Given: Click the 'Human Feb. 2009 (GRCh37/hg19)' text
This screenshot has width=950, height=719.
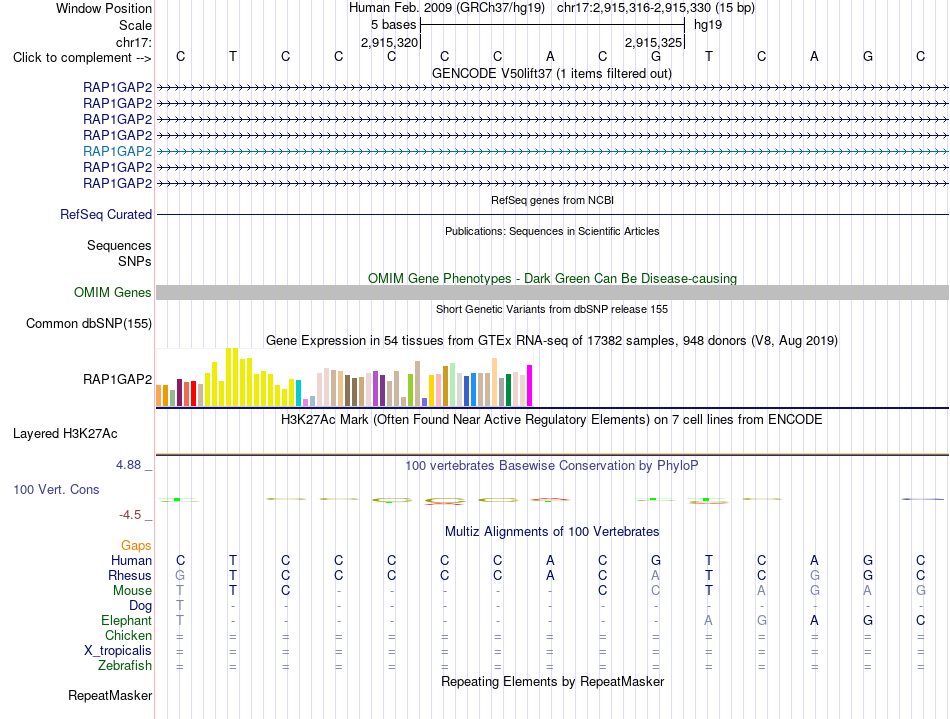Looking at the screenshot, I should pyautogui.click(x=447, y=8).
